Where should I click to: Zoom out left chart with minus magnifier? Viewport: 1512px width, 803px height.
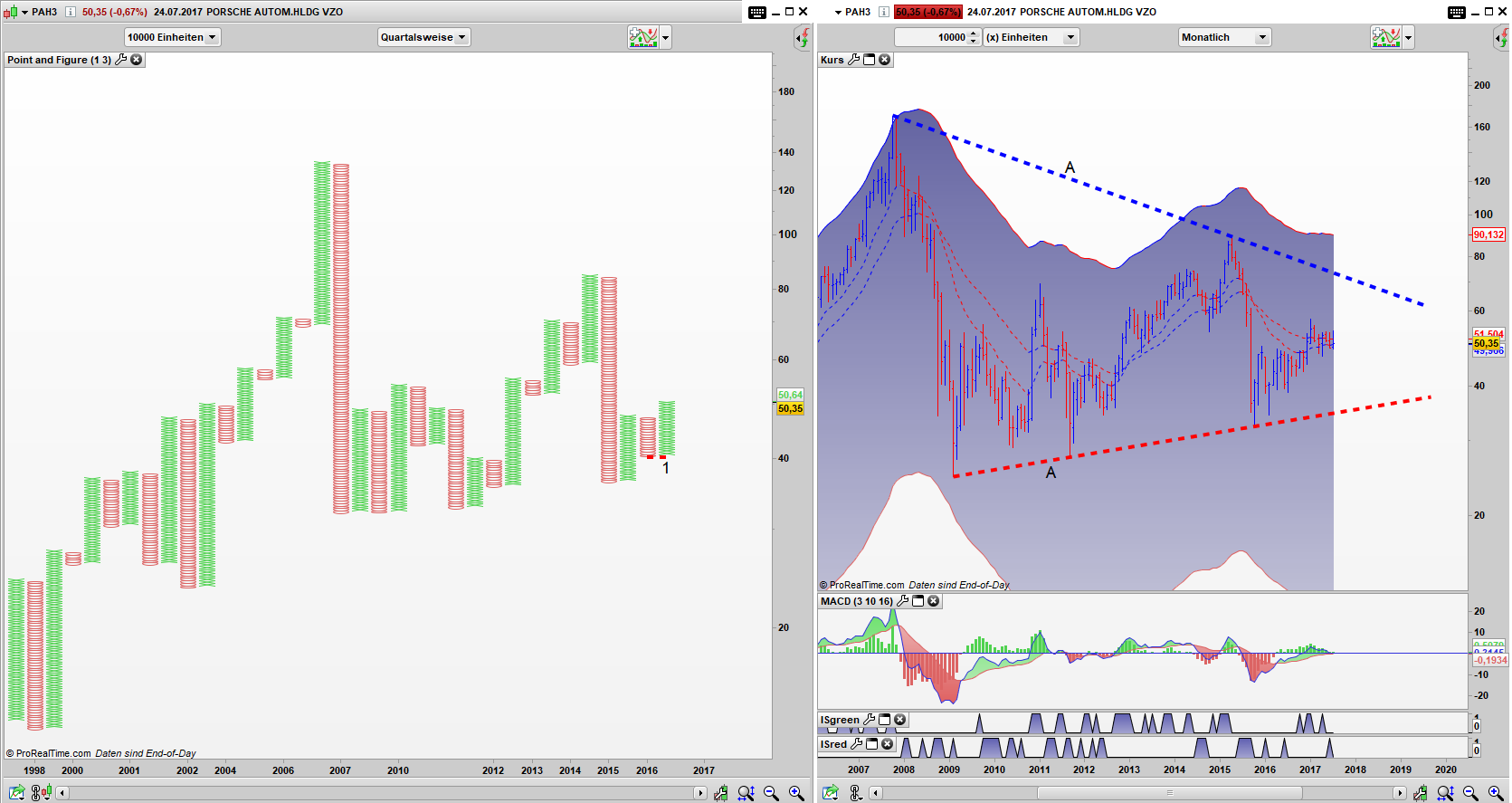[771, 793]
